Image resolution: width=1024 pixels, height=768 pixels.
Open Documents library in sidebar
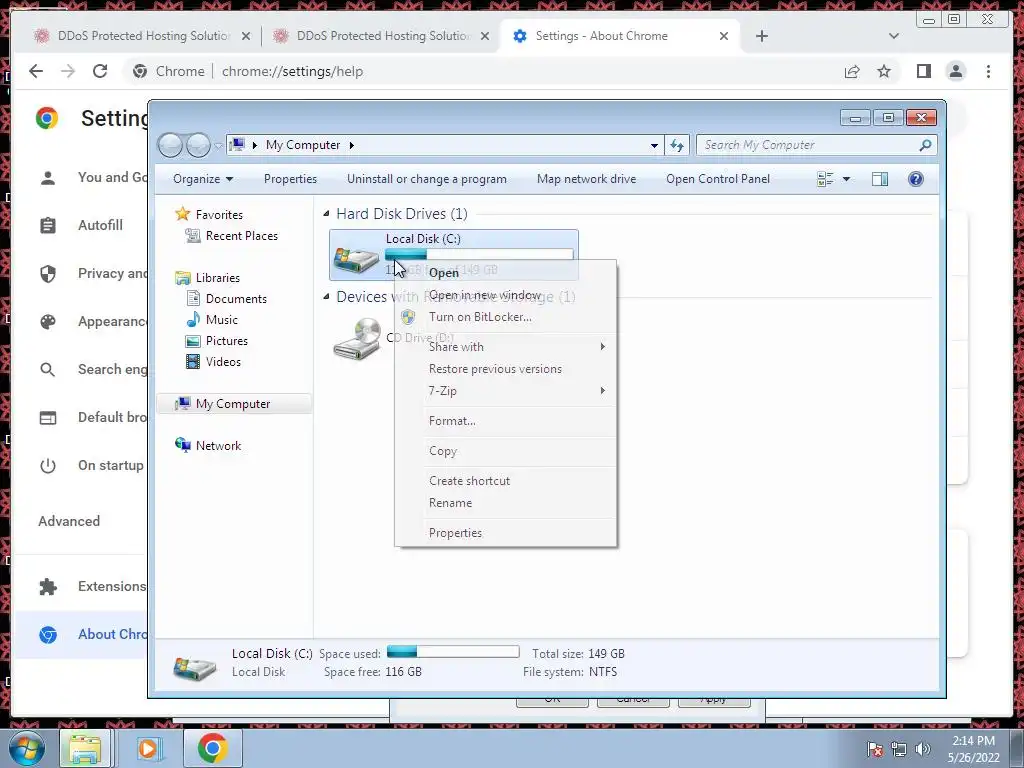pyautogui.click(x=227, y=298)
